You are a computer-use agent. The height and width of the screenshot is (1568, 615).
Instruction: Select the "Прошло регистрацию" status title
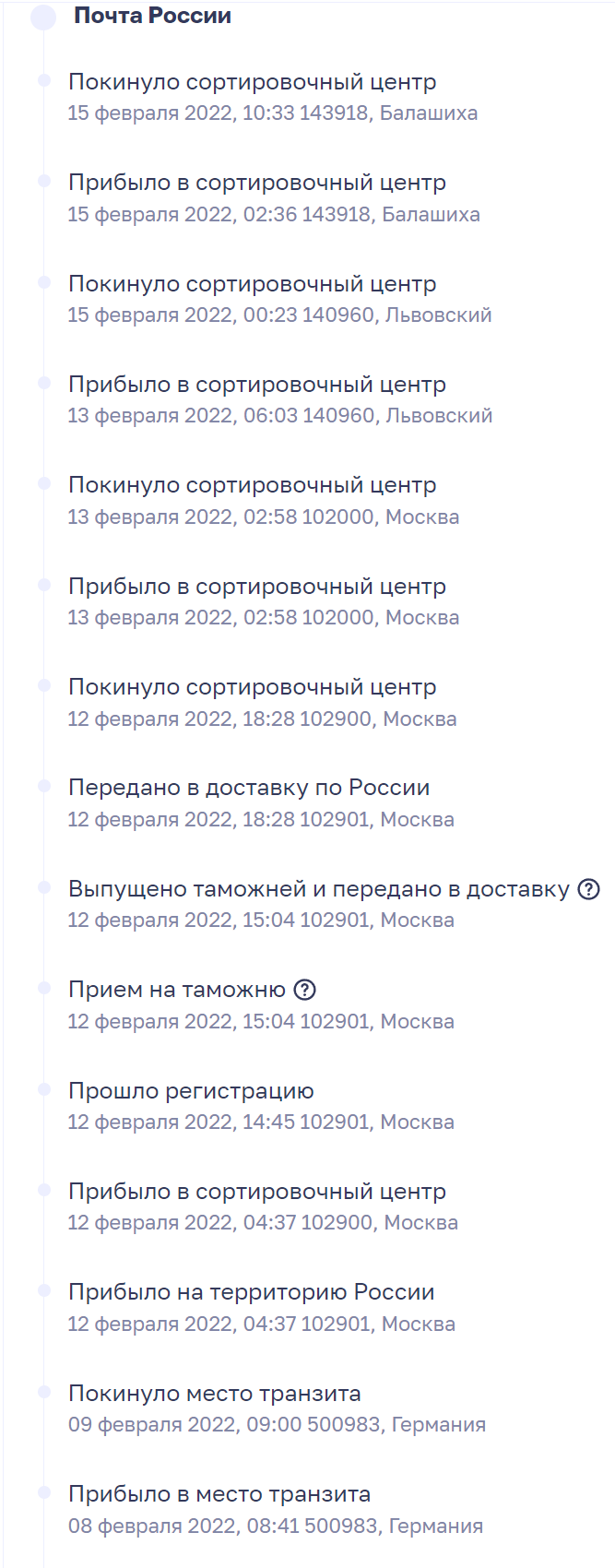pyautogui.click(x=191, y=1090)
